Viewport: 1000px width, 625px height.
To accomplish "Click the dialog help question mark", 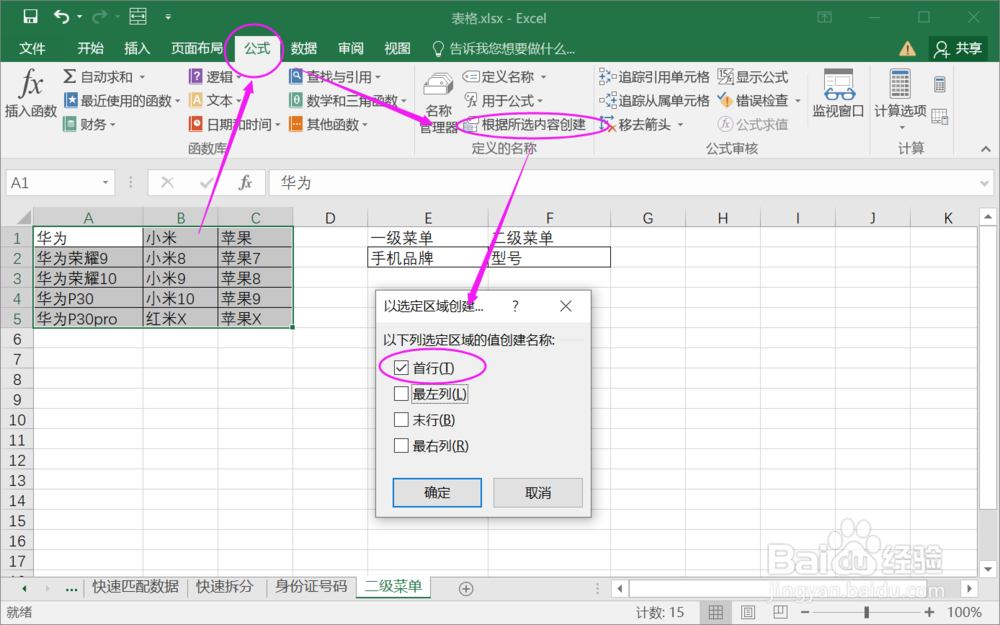I will 515,306.
